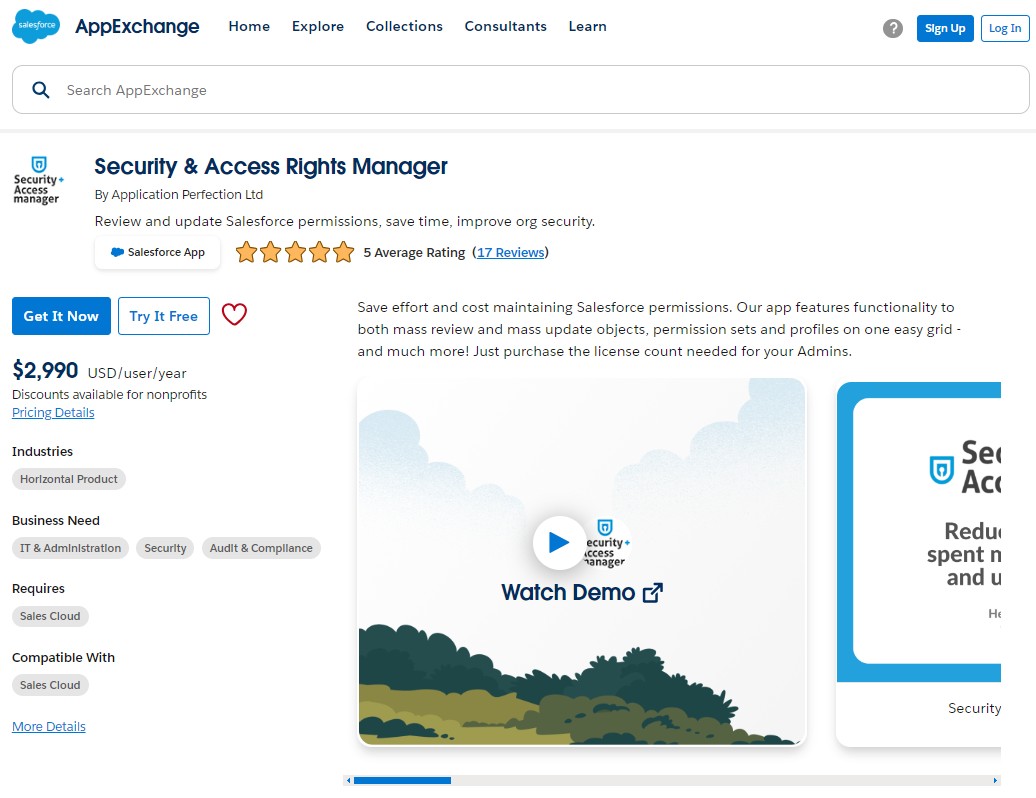
Task: Click the search magnifier icon
Action: pos(40,89)
